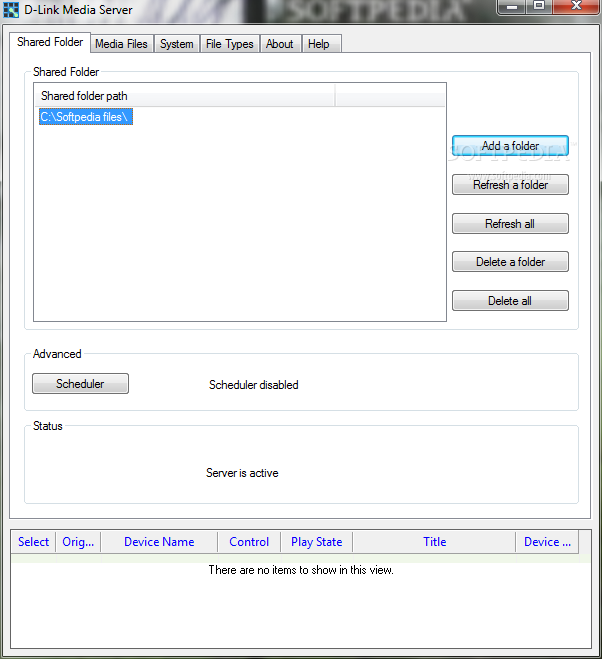
Task: Open the Scheduler settings
Action: pyautogui.click(x=80, y=384)
